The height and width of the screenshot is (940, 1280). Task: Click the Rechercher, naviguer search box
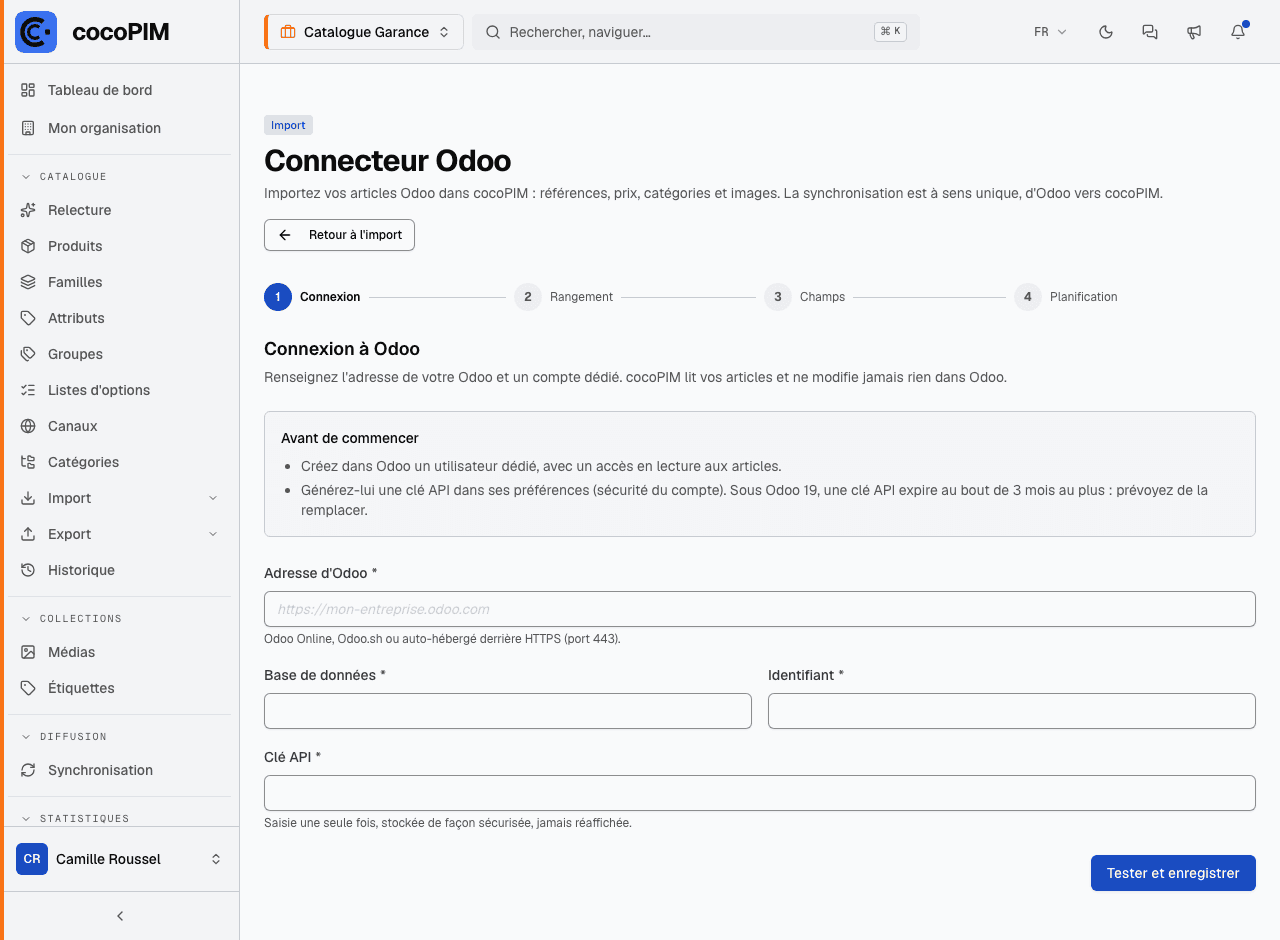(x=696, y=32)
